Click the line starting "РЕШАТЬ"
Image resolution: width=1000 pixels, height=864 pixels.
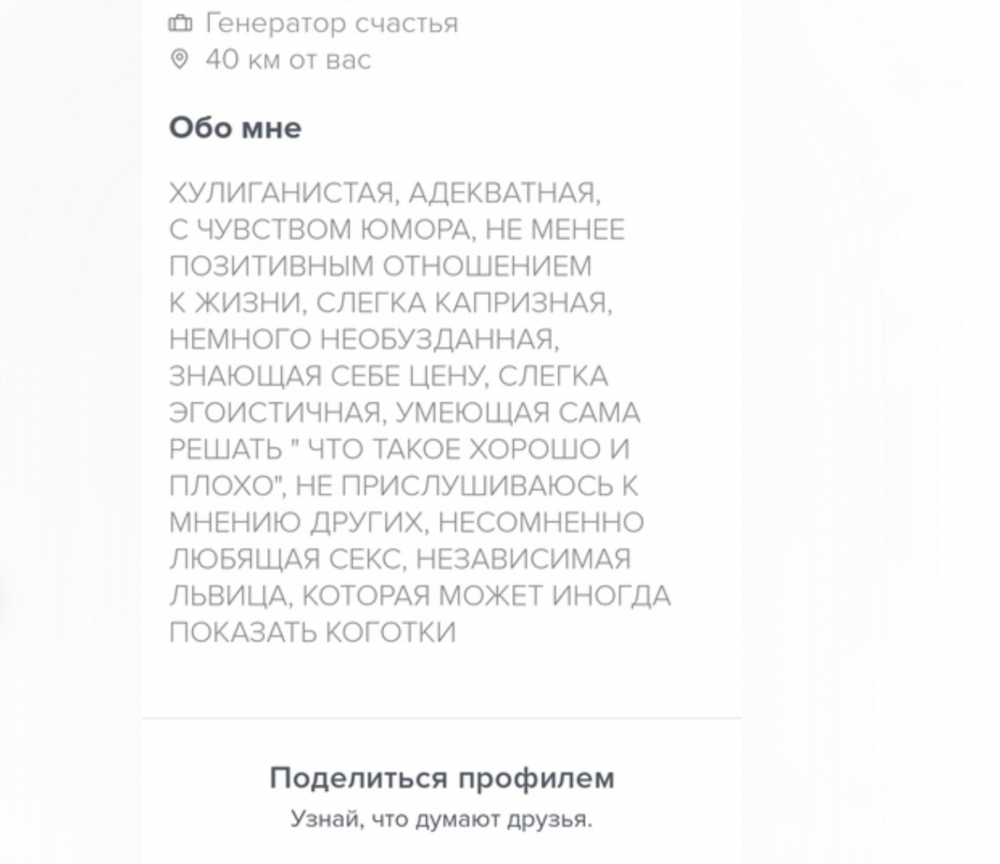pyautogui.click(x=400, y=449)
